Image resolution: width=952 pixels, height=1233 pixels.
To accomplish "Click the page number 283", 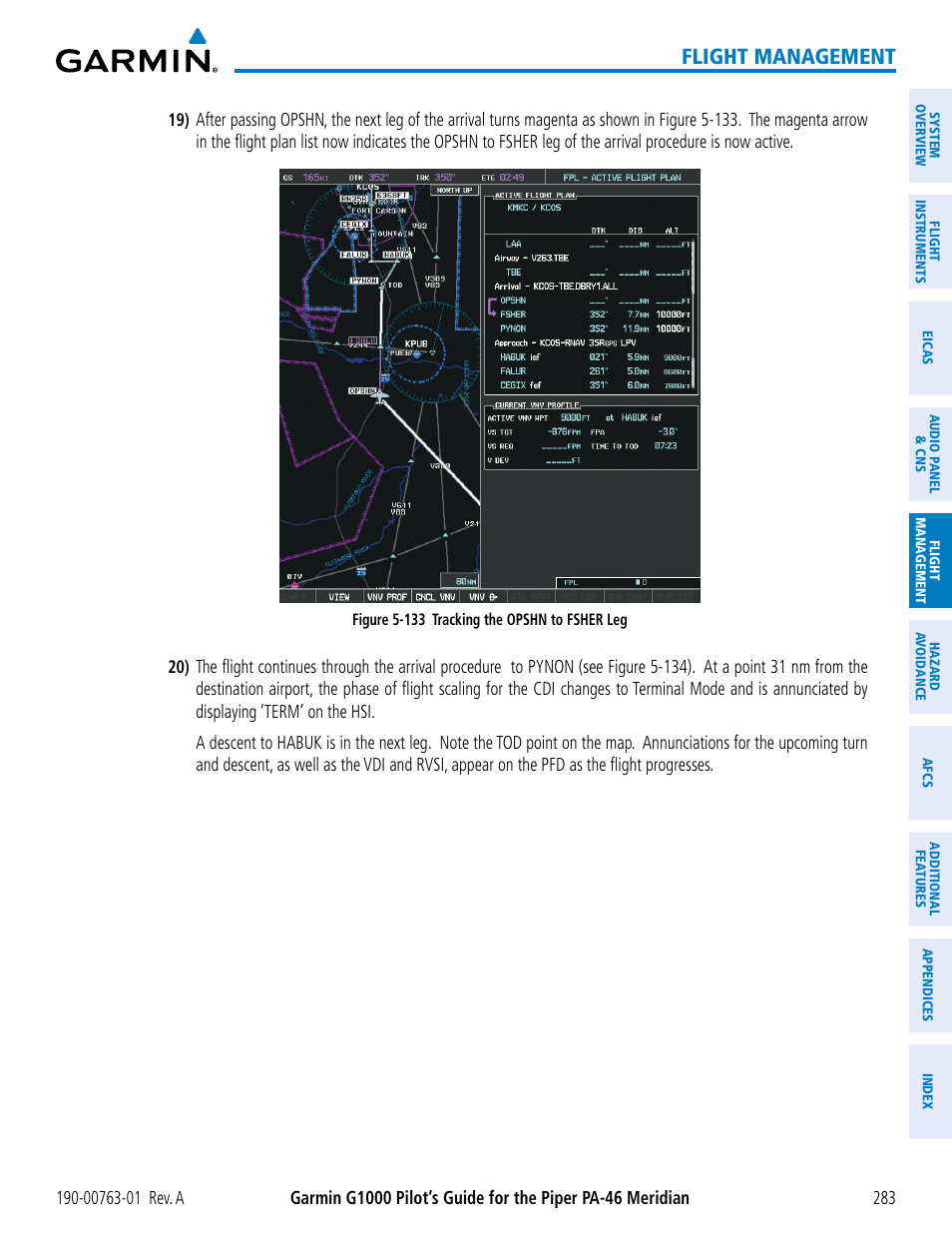I will [884, 1198].
